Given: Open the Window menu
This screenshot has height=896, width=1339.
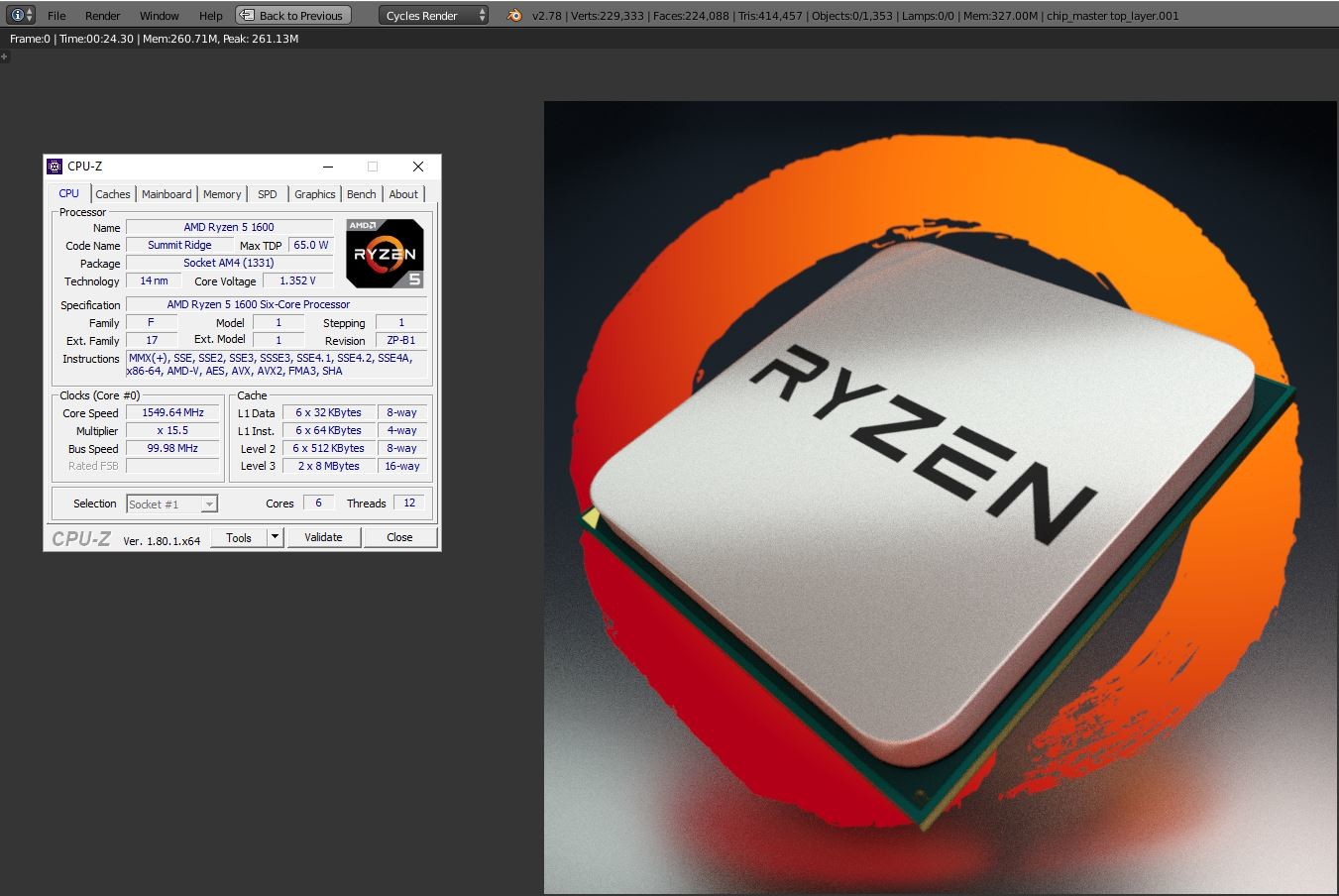Looking at the screenshot, I should [159, 15].
